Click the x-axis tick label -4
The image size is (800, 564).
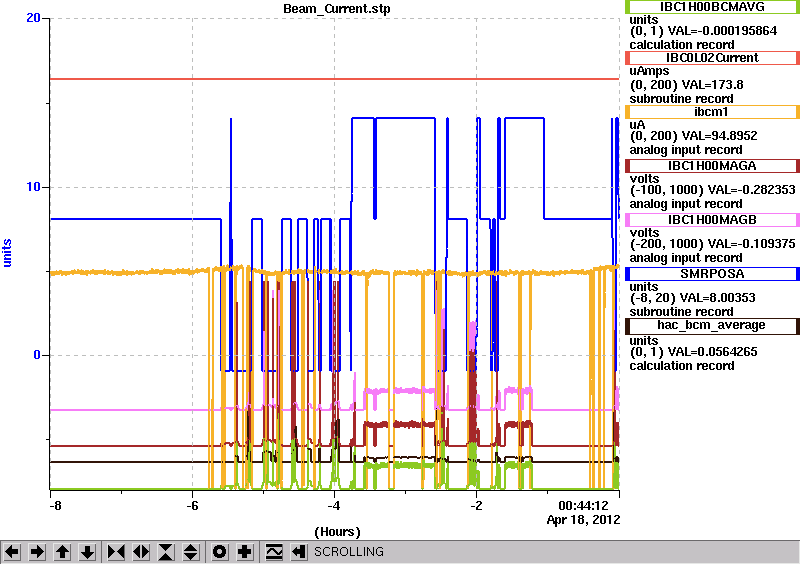(x=334, y=506)
